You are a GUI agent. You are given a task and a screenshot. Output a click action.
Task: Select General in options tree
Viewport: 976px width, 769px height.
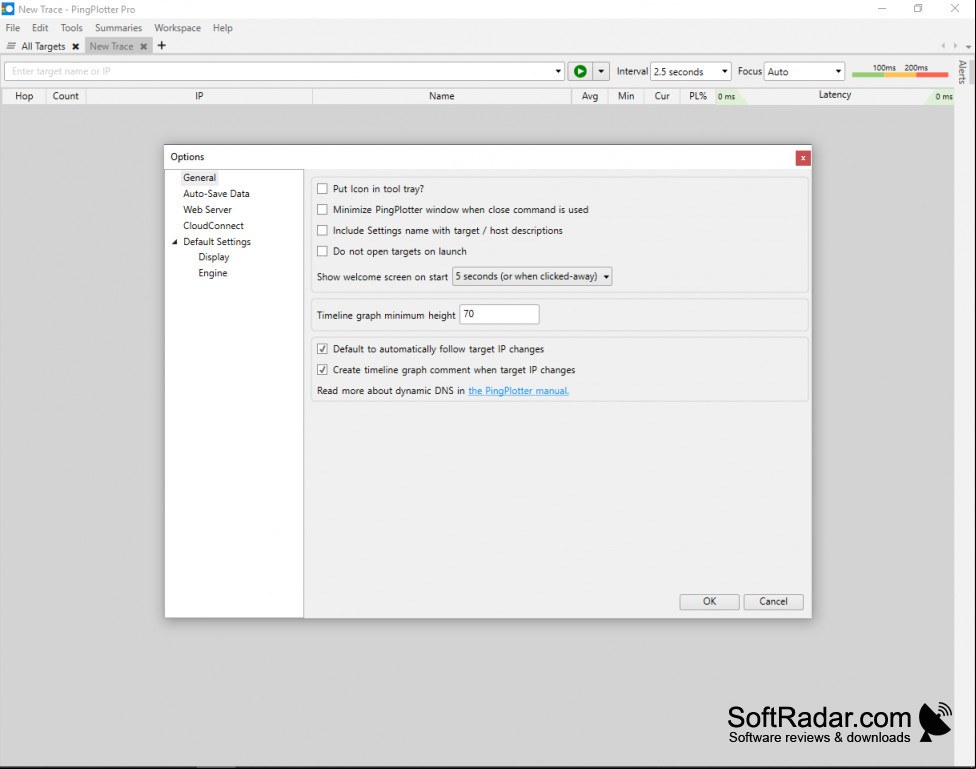pyautogui.click(x=199, y=177)
